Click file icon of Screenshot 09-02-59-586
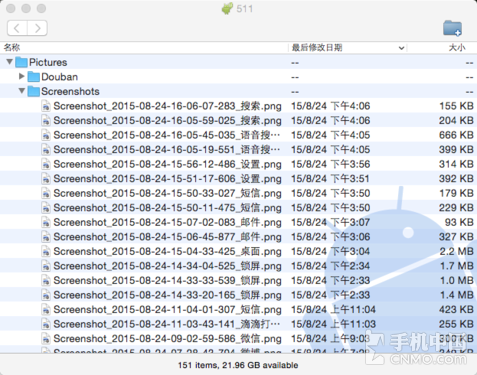This screenshot has width=477, height=375. 46,338
